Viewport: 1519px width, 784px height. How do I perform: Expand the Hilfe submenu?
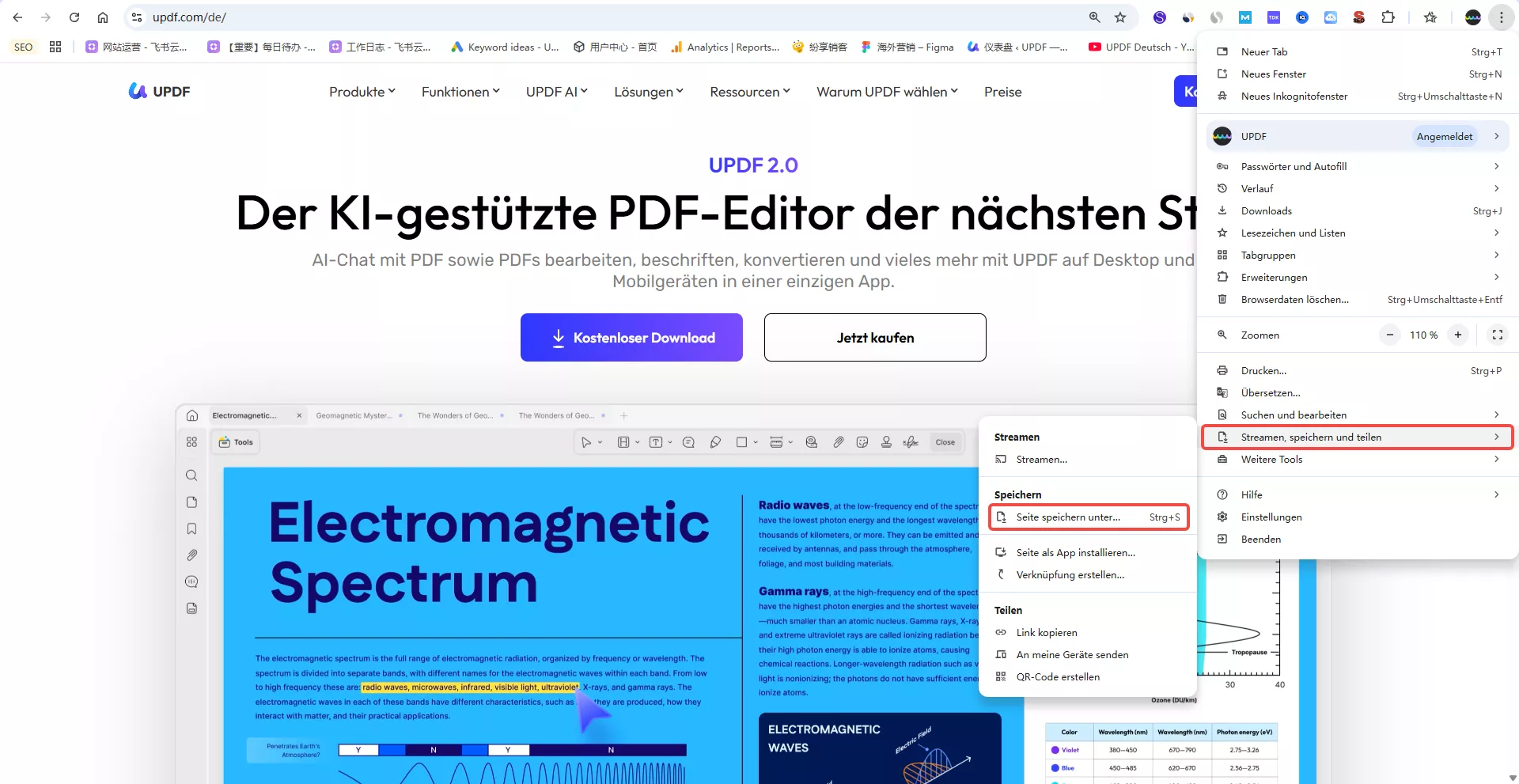point(1358,494)
